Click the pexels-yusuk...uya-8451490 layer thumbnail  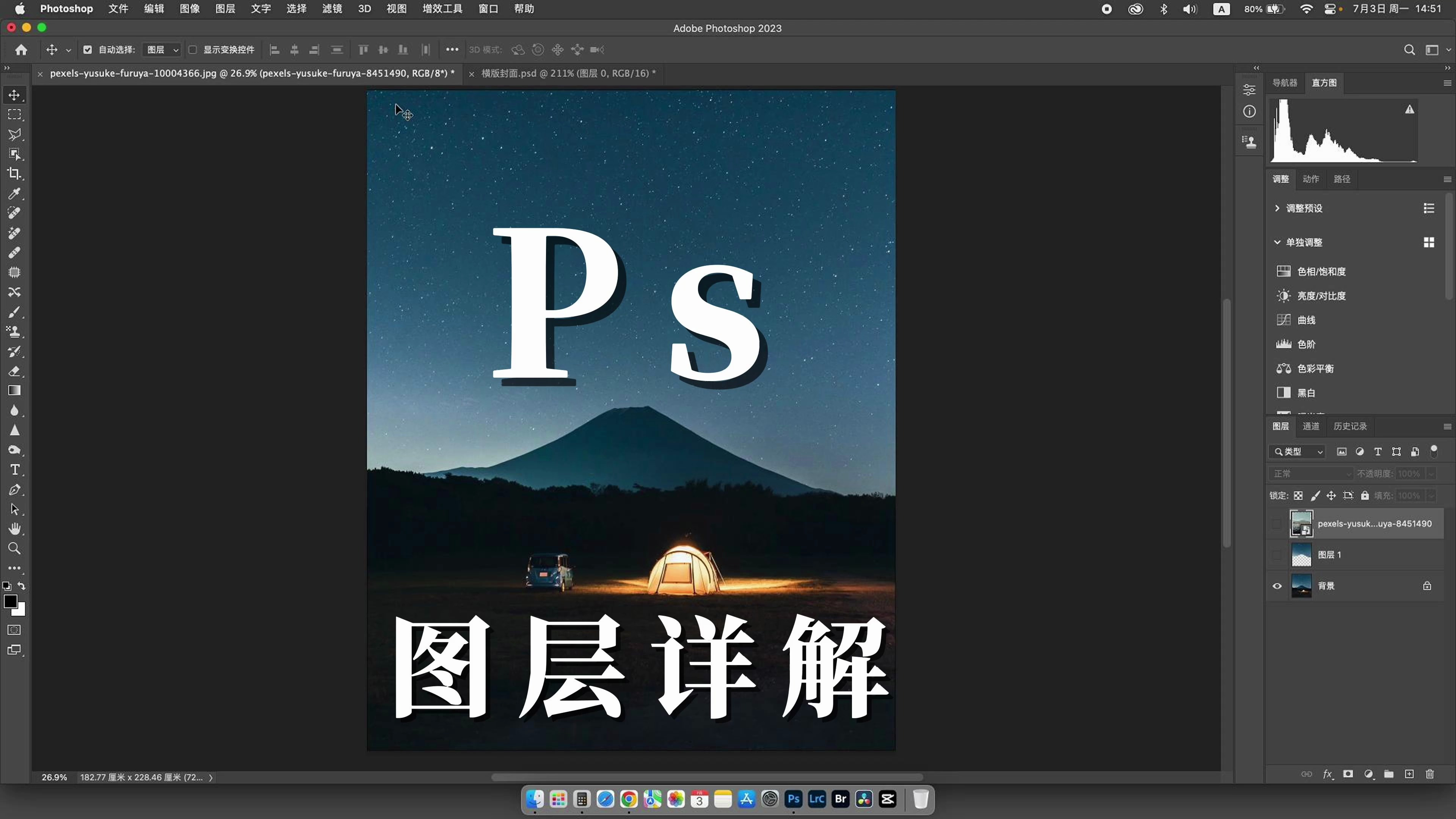tap(1301, 524)
